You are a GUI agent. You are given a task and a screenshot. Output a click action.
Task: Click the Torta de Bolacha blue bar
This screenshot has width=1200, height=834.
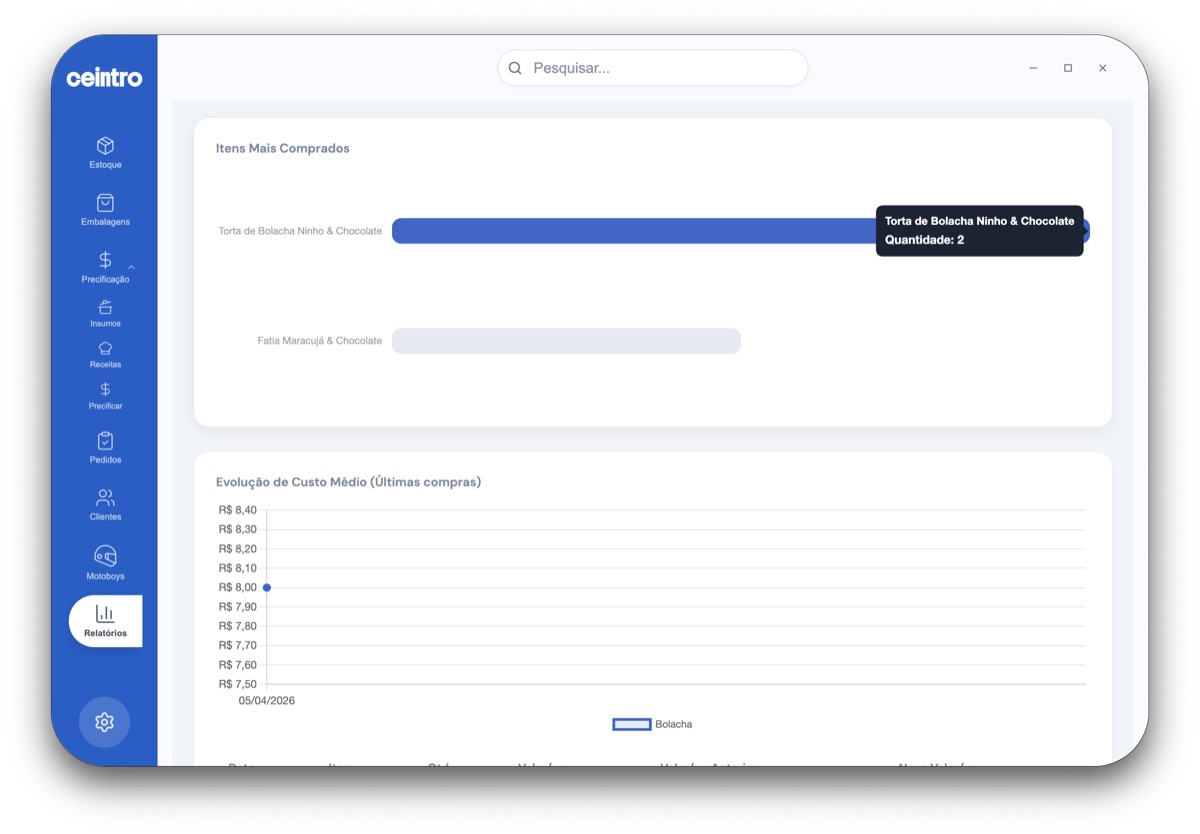click(x=740, y=231)
